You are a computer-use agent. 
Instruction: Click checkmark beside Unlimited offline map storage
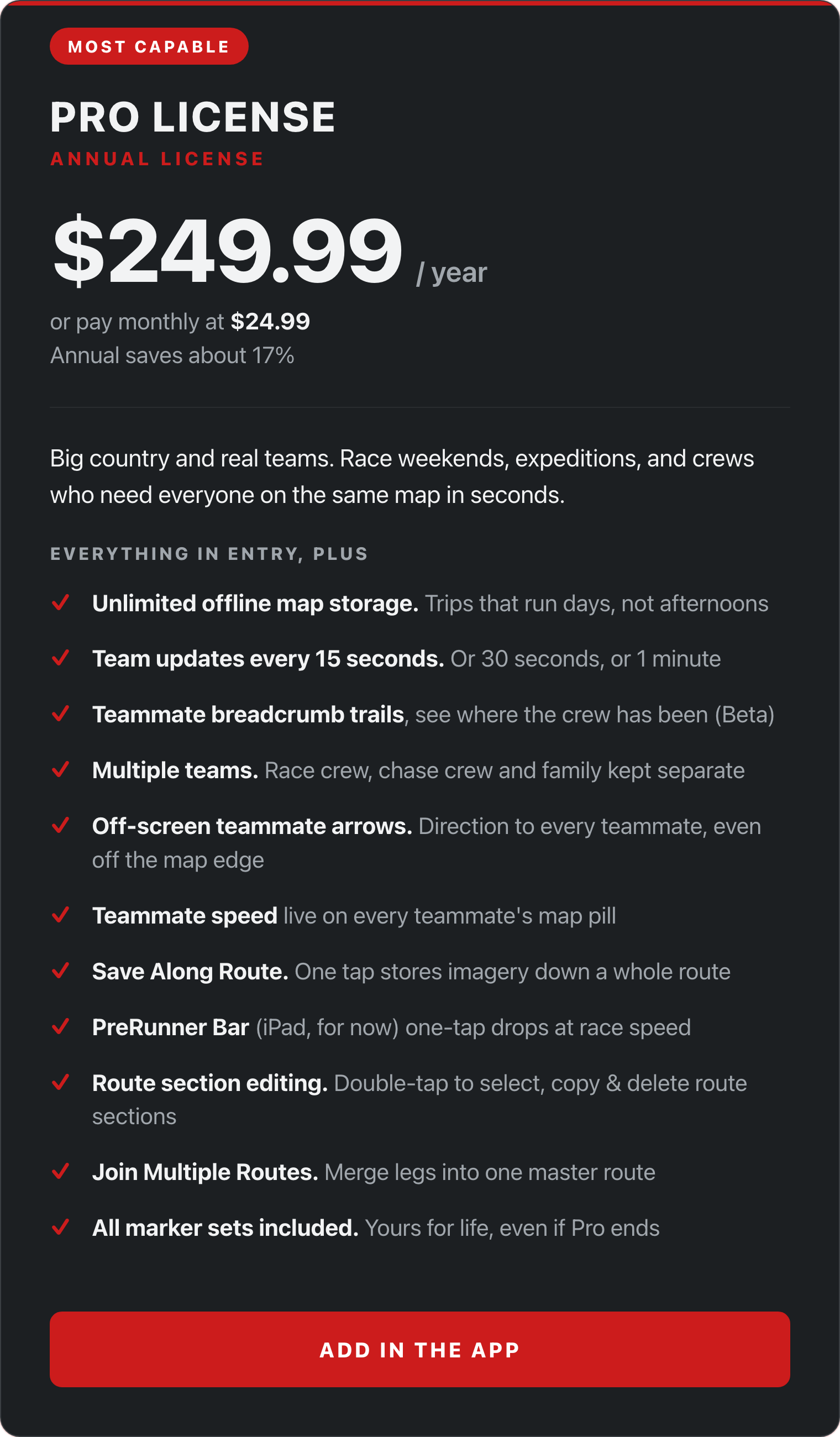click(x=60, y=602)
